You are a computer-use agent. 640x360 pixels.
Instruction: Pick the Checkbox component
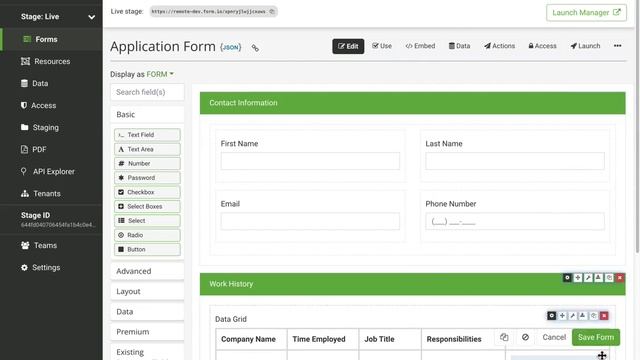pyautogui.click(x=147, y=192)
